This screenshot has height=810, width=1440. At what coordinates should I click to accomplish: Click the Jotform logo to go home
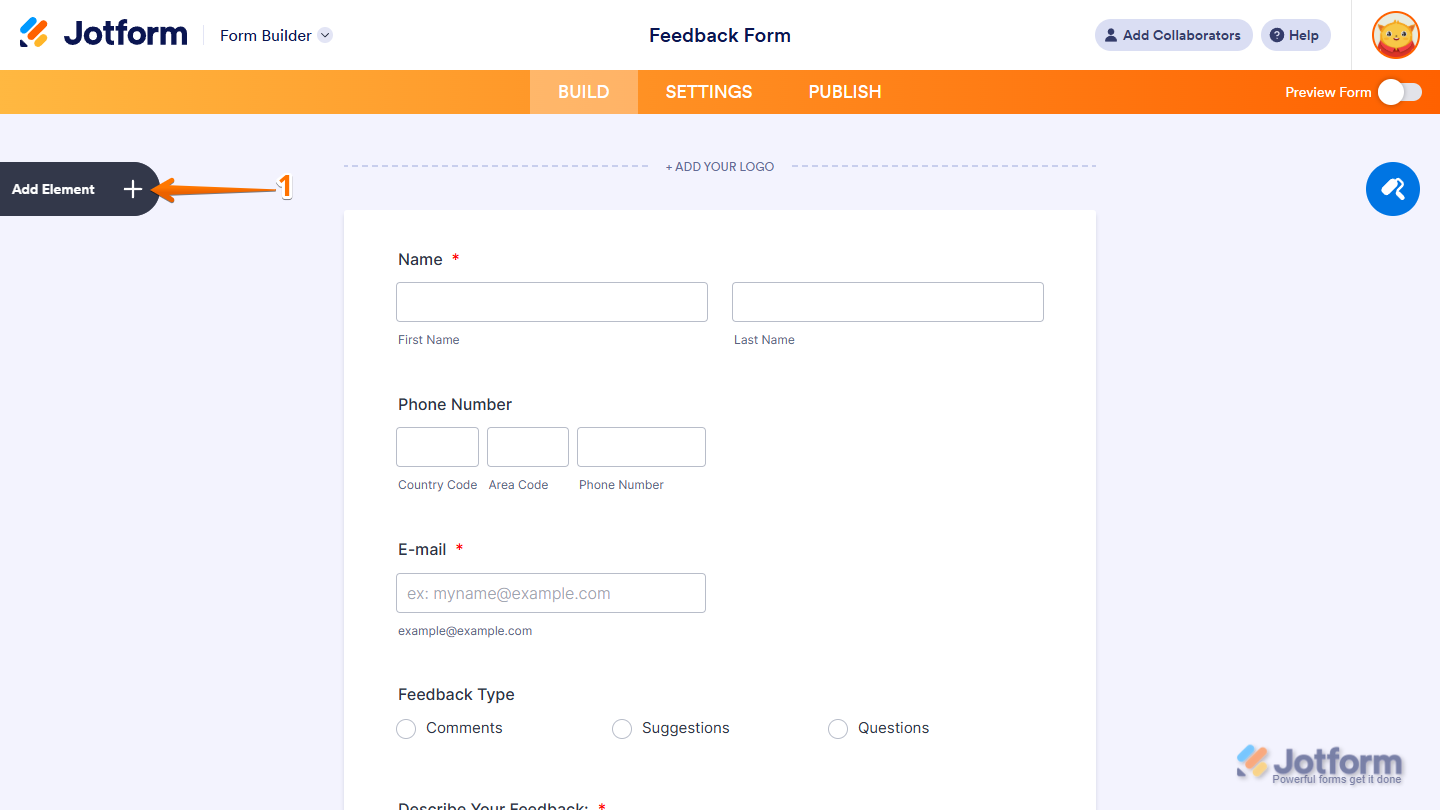tap(103, 32)
